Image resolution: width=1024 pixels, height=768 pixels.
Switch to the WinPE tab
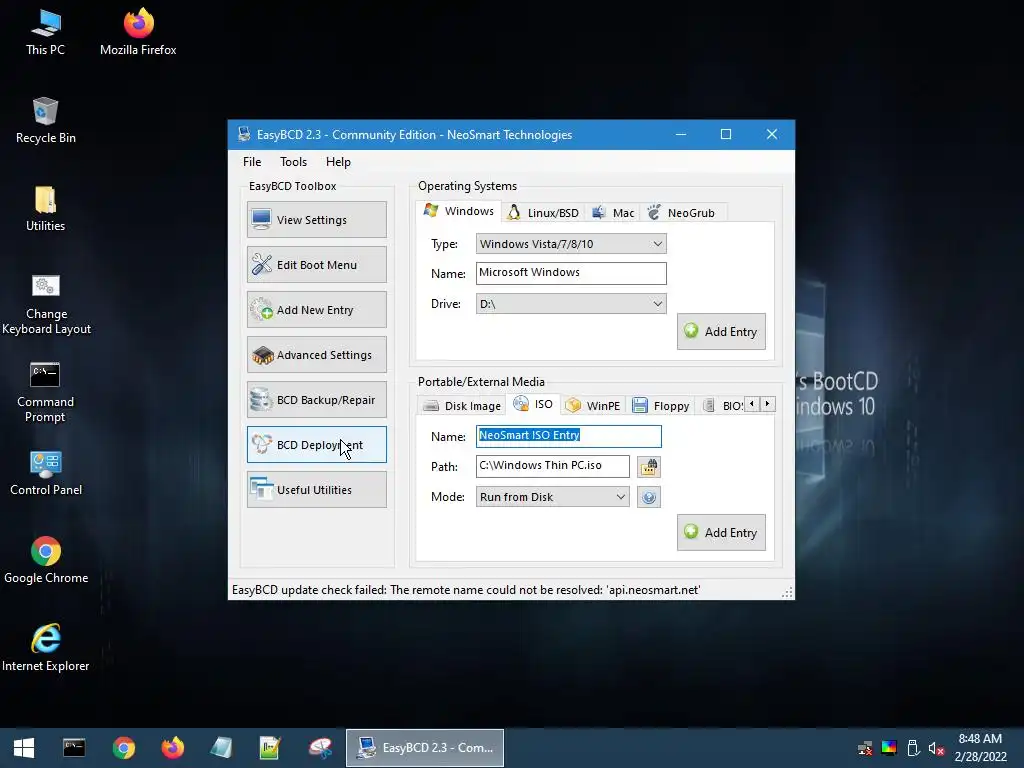[x=593, y=406]
